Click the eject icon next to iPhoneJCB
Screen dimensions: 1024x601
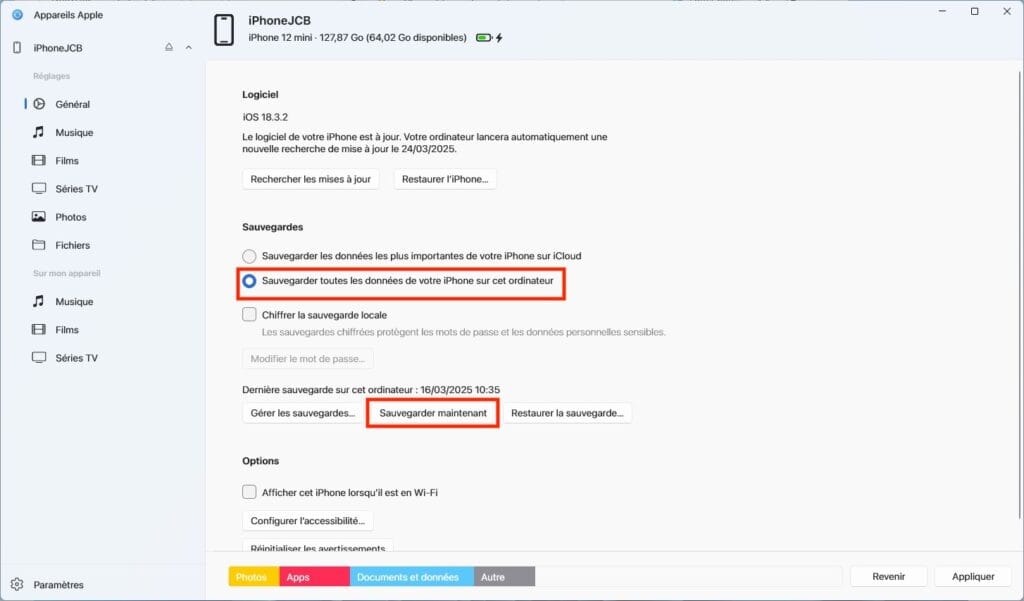(169, 48)
